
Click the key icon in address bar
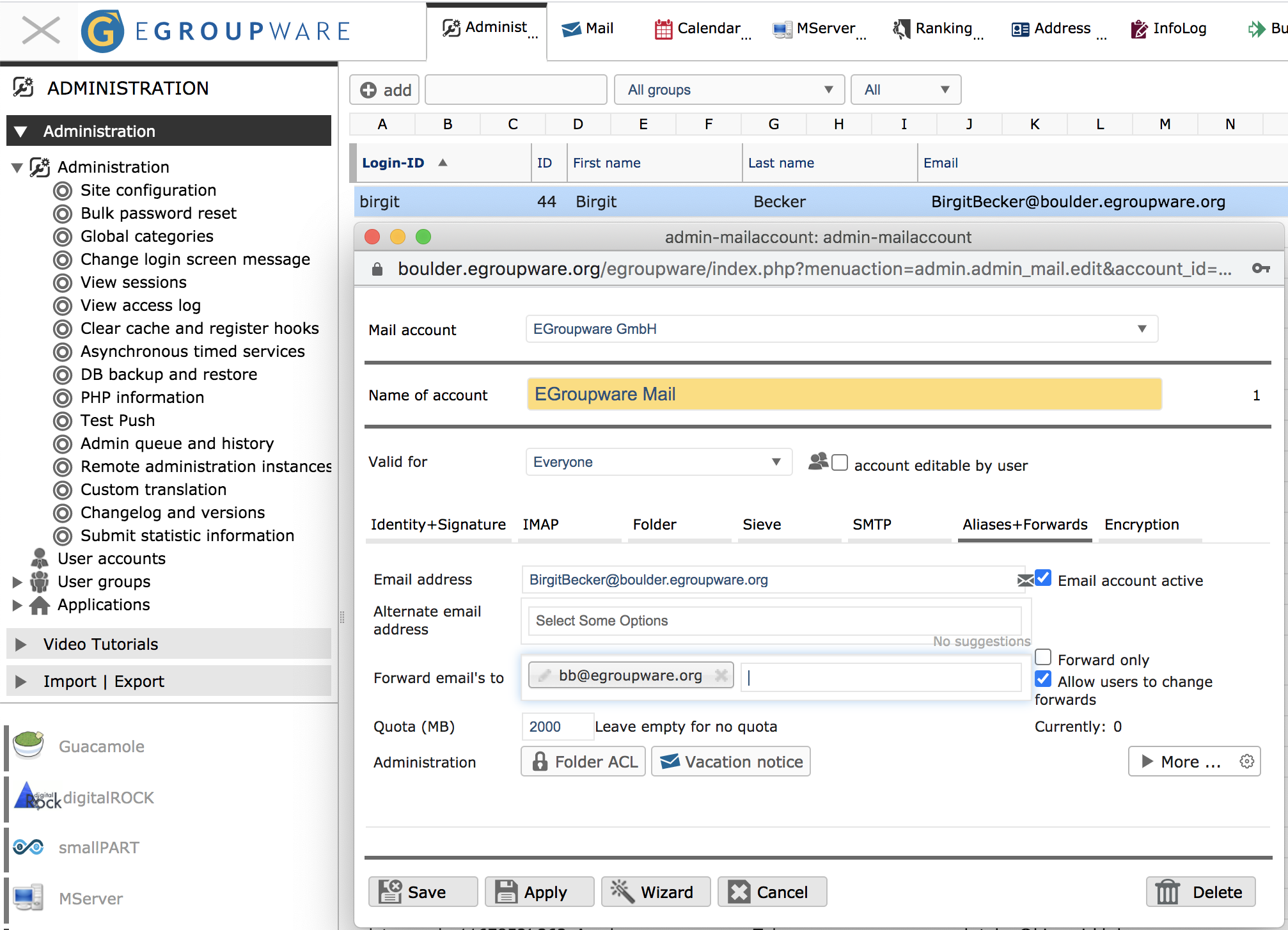coord(1261,269)
